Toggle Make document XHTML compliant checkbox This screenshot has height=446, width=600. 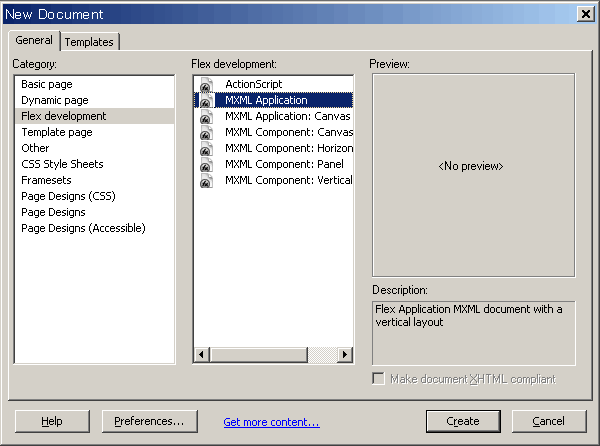[x=378, y=379]
